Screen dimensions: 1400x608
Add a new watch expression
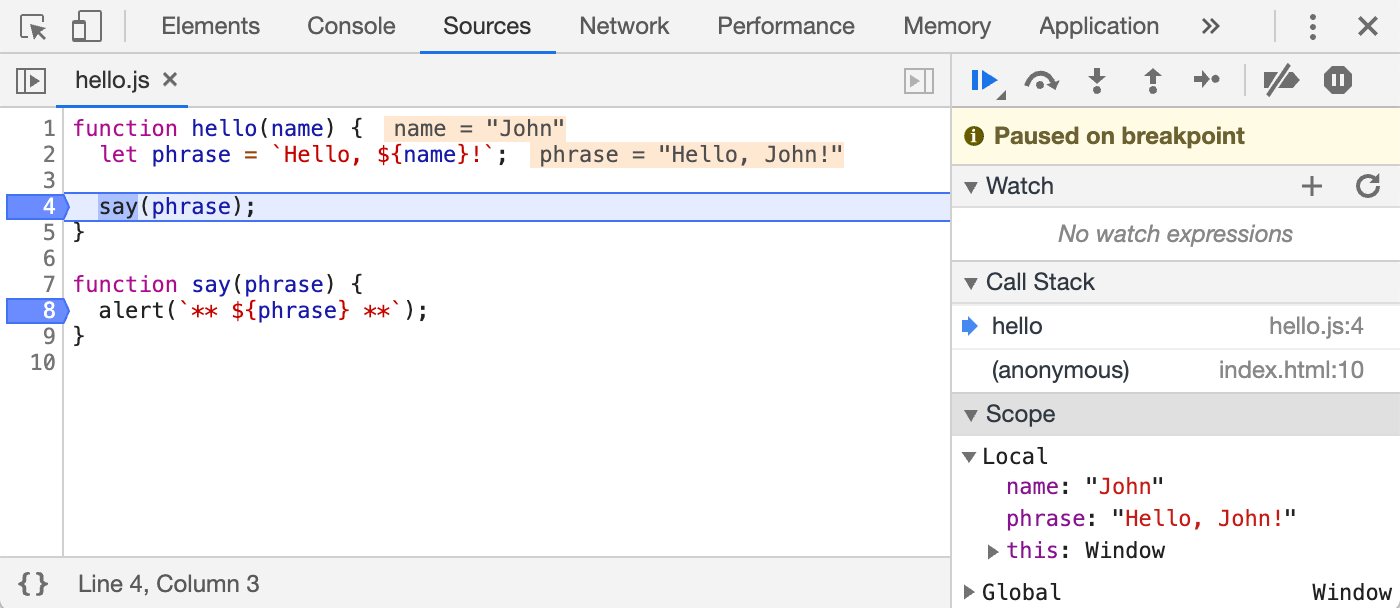pyautogui.click(x=1311, y=186)
